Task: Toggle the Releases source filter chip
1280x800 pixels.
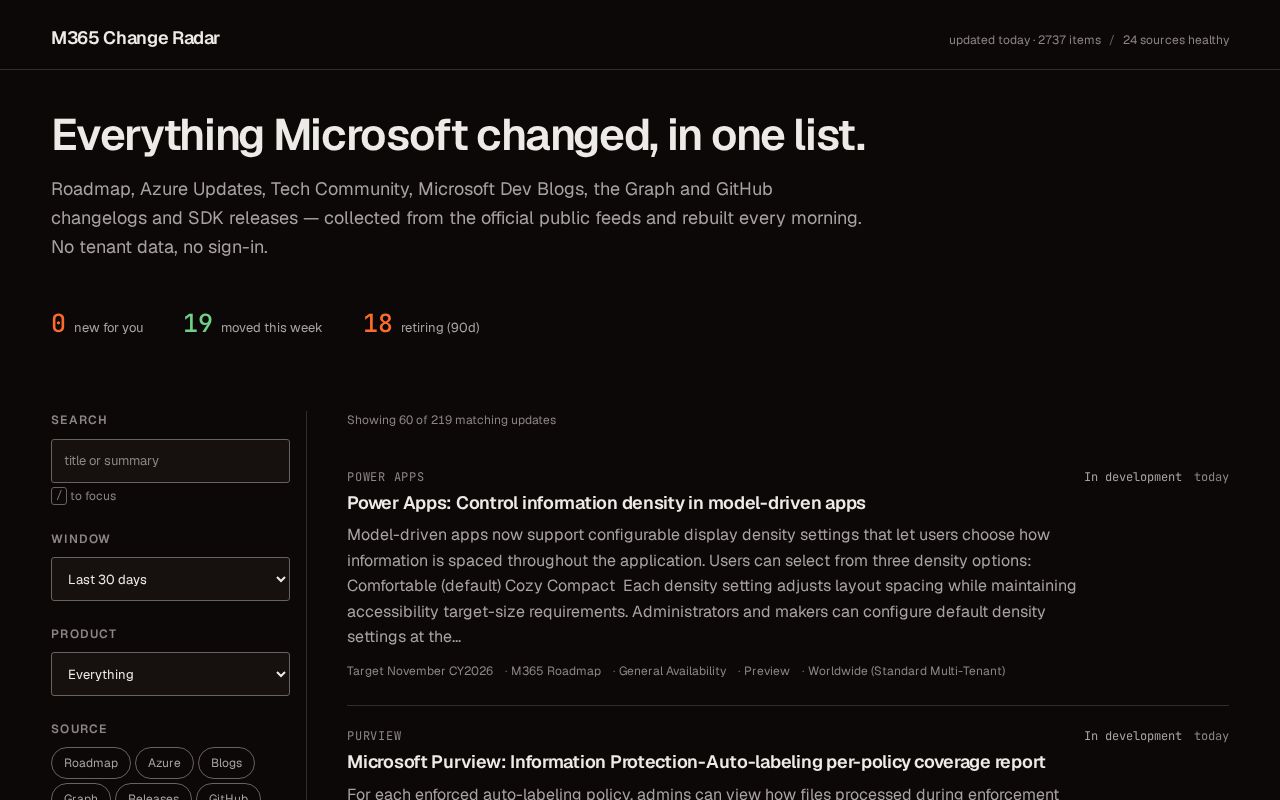Action: [x=153, y=792]
